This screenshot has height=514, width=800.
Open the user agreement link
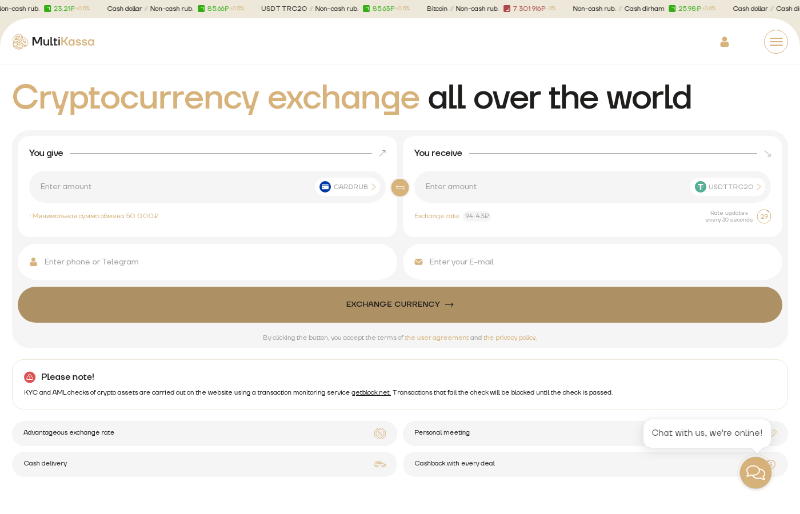point(437,338)
